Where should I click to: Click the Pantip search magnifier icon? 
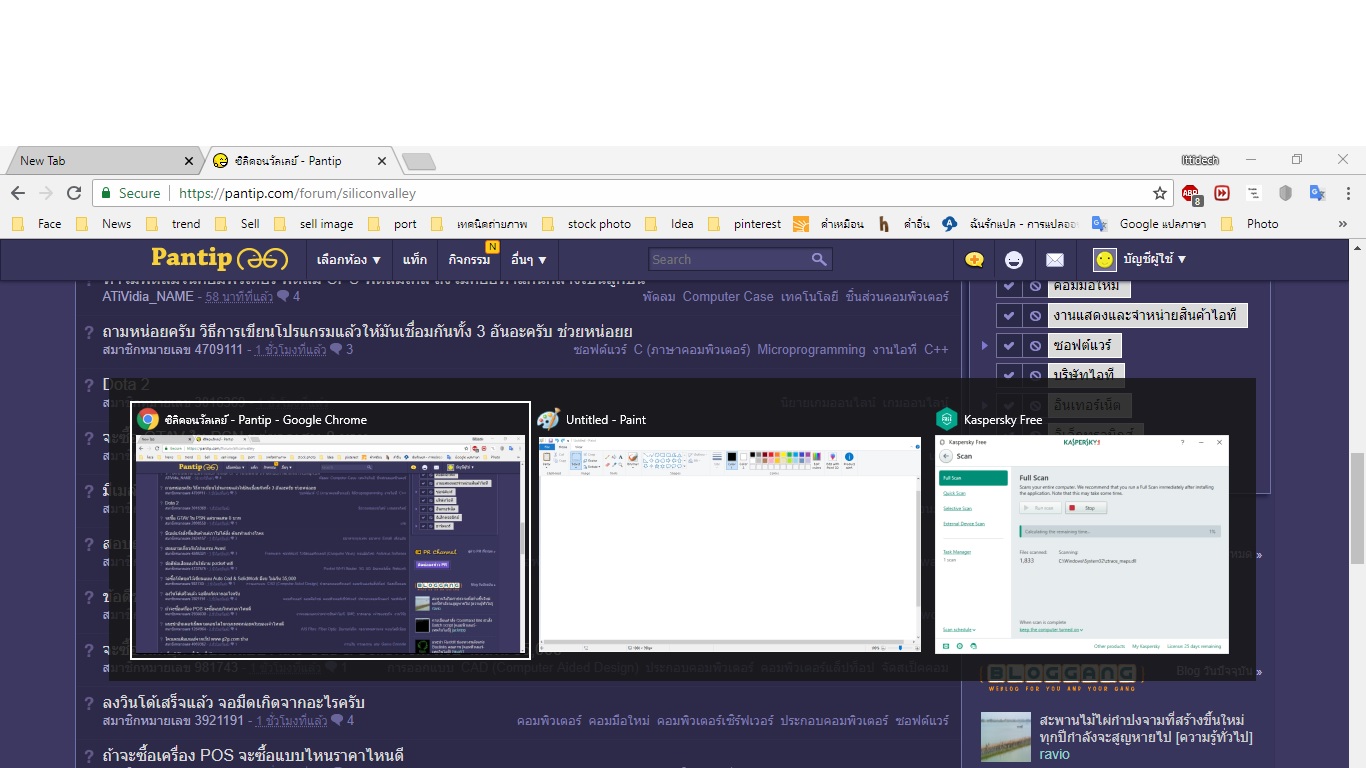819,259
